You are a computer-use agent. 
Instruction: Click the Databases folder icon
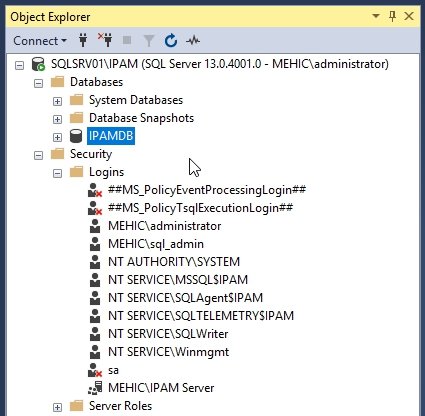point(58,82)
